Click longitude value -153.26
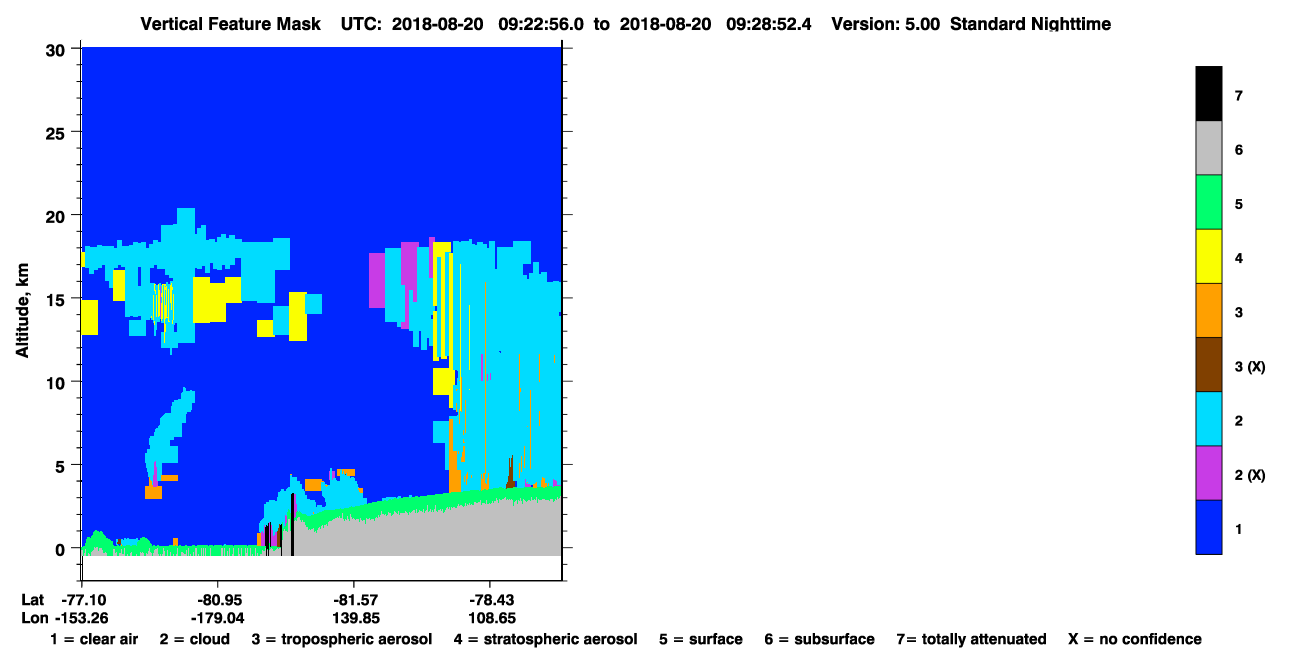 tap(82, 619)
